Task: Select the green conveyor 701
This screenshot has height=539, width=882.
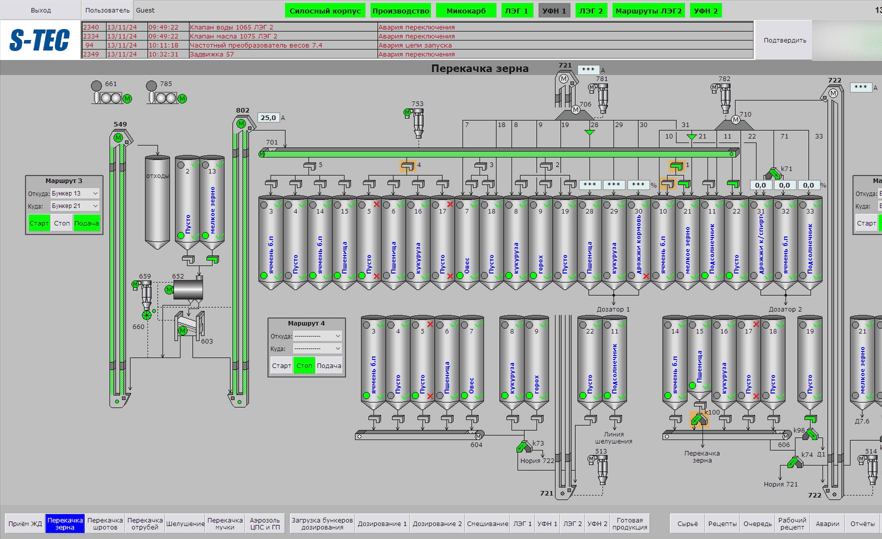Action: (498, 153)
